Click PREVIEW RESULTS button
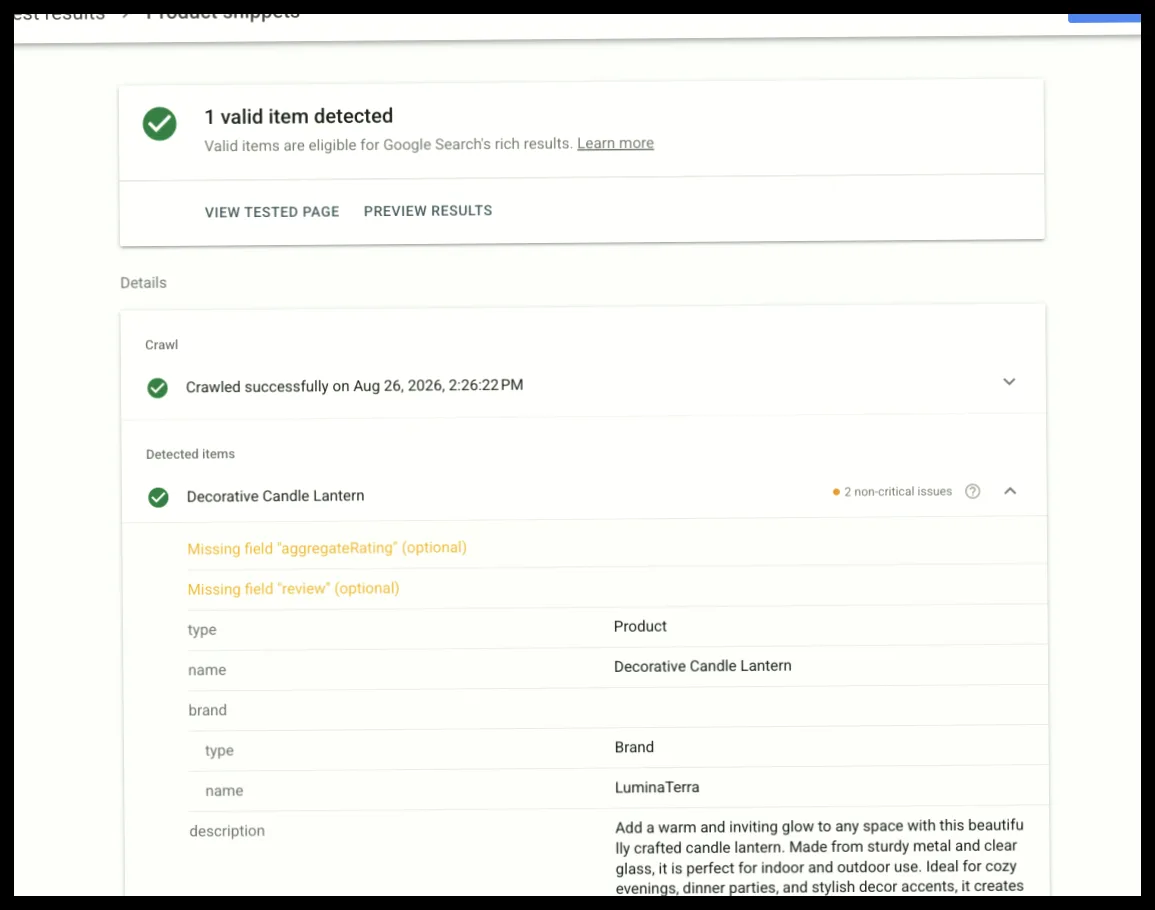This screenshot has height=910, width=1155. pos(428,211)
